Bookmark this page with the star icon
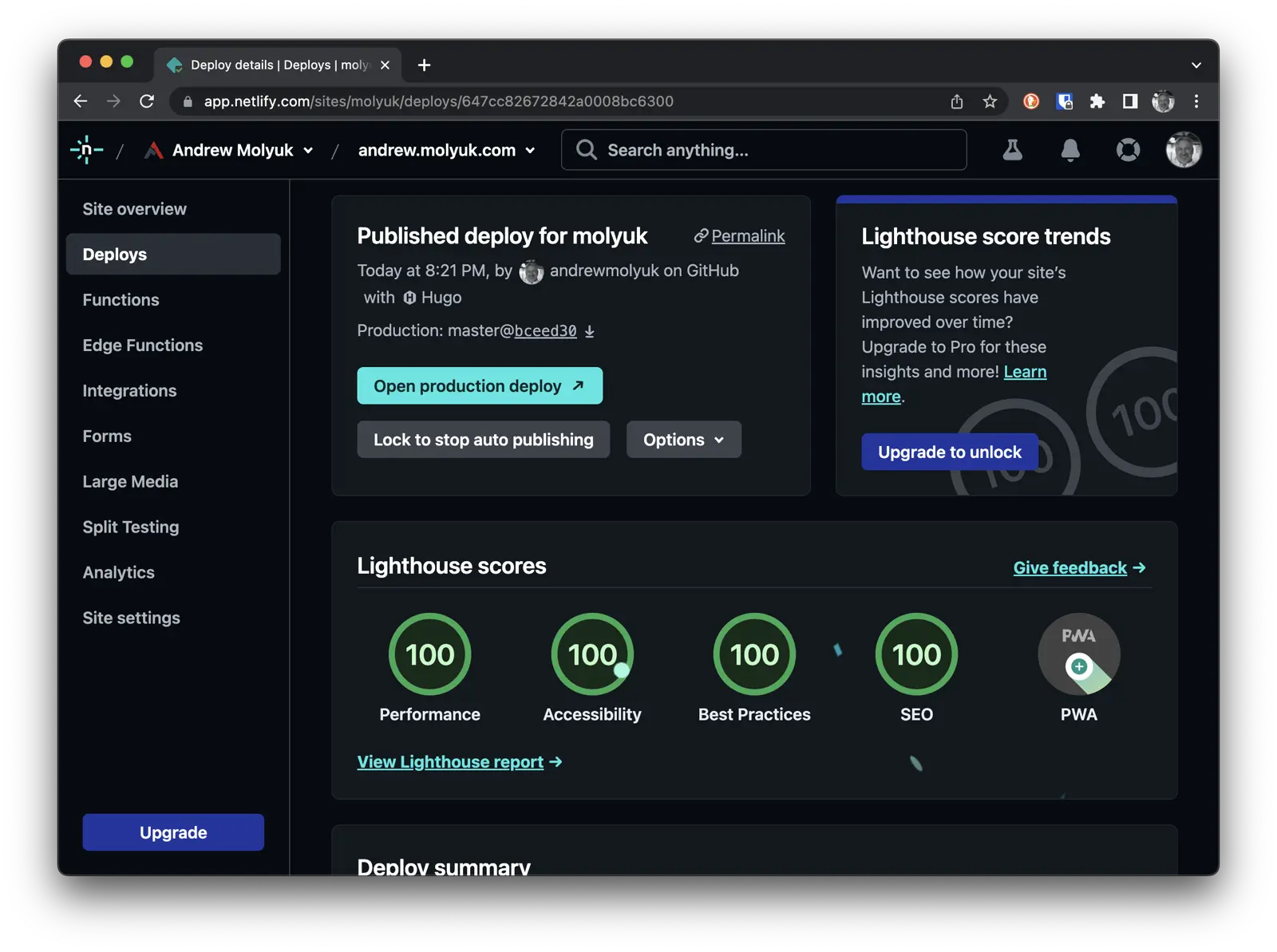This screenshot has height=952, width=1277. pos(990,101)
